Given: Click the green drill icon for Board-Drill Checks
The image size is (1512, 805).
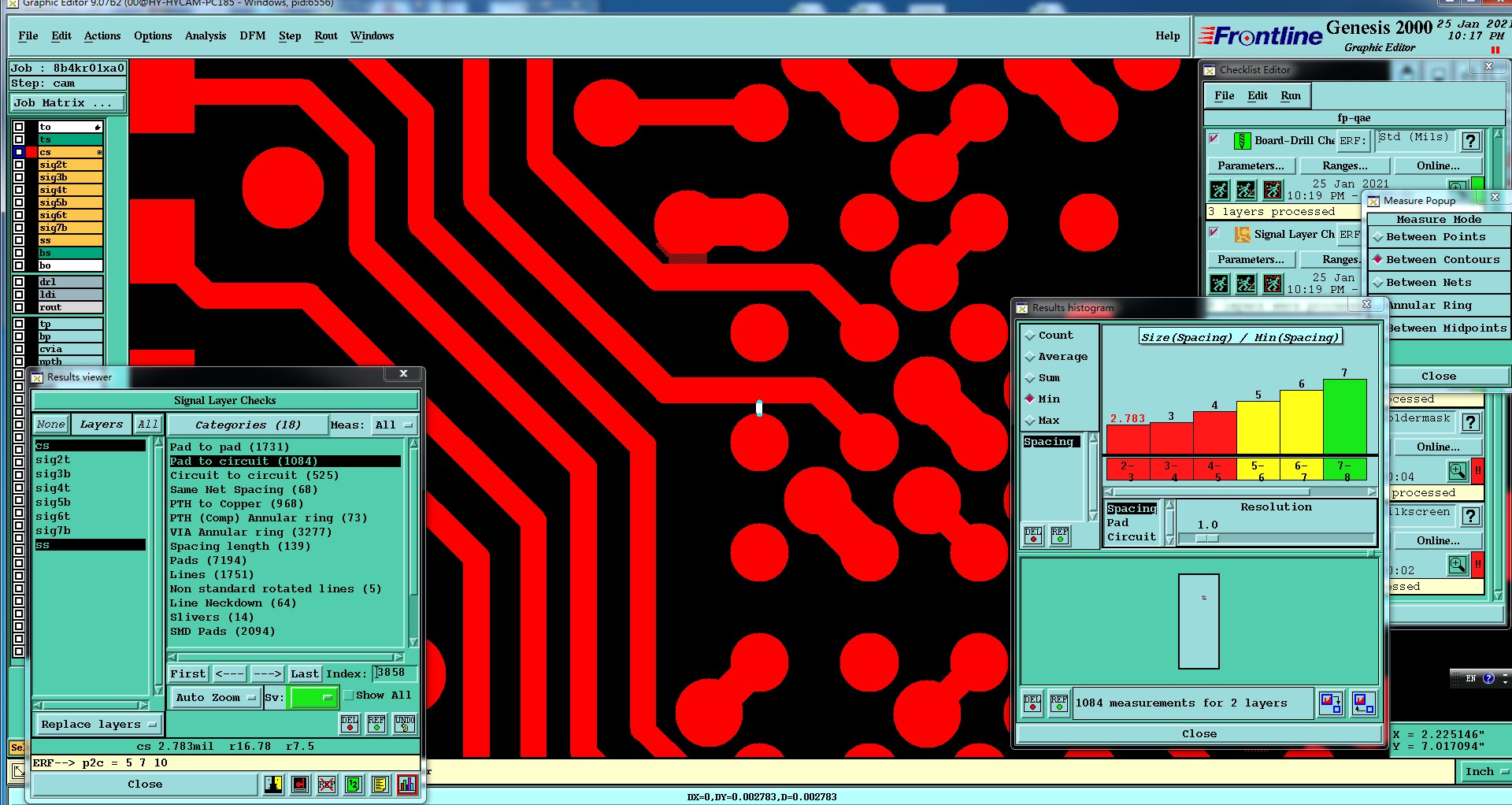Looking at the screenshot, I should tap(1242, 141).
